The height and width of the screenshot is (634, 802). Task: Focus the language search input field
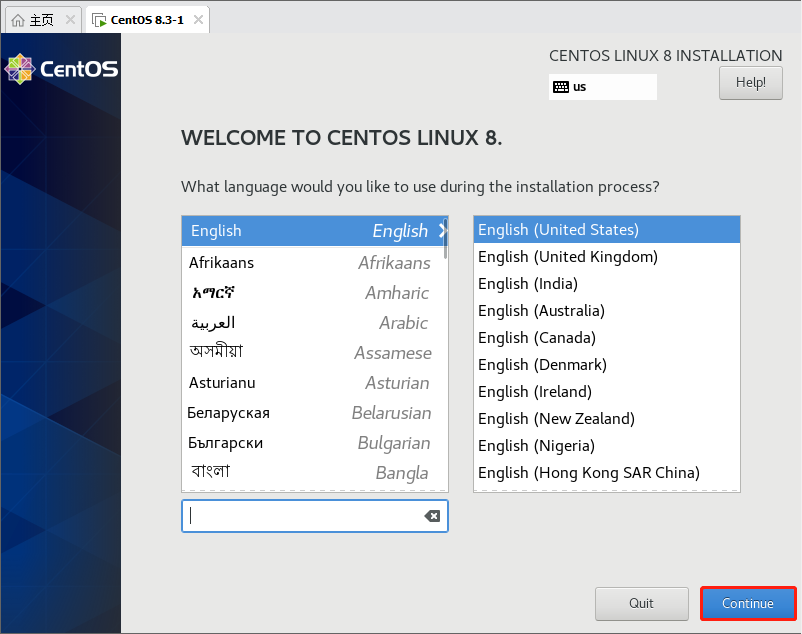click(x=315, y=516)
